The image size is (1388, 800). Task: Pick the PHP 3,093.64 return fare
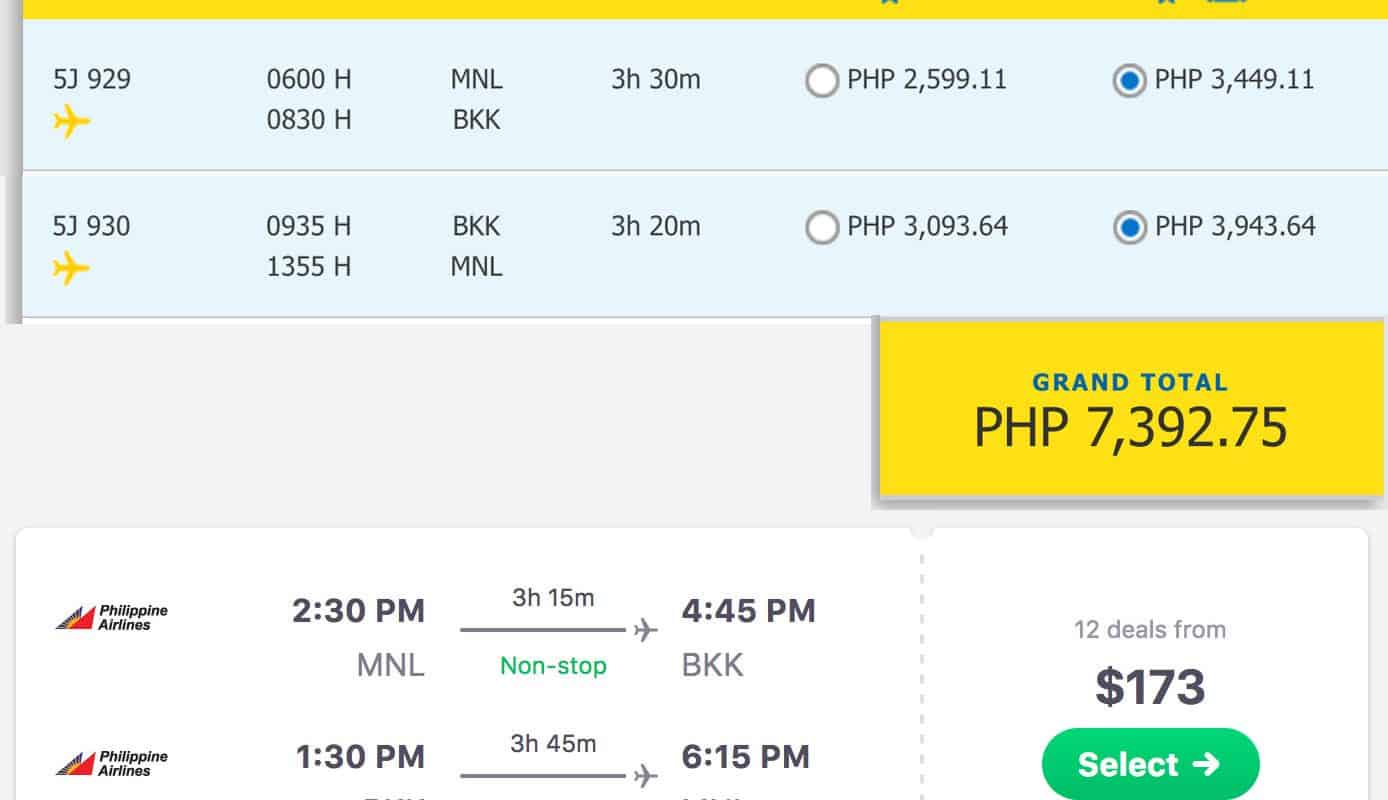pyautogui.click(x=821, y=228)
